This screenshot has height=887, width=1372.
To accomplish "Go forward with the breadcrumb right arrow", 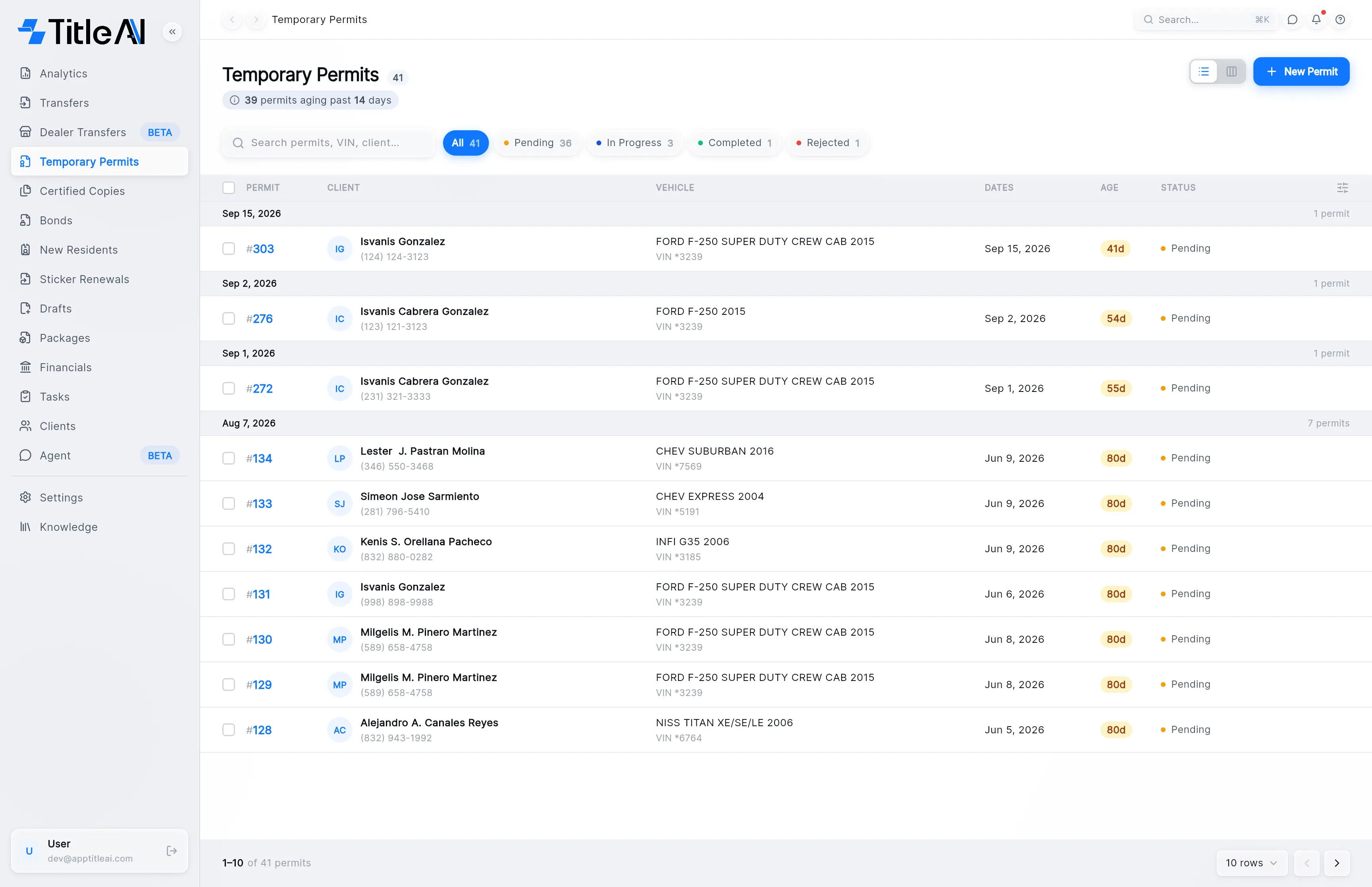I will (x=256, y=19).
